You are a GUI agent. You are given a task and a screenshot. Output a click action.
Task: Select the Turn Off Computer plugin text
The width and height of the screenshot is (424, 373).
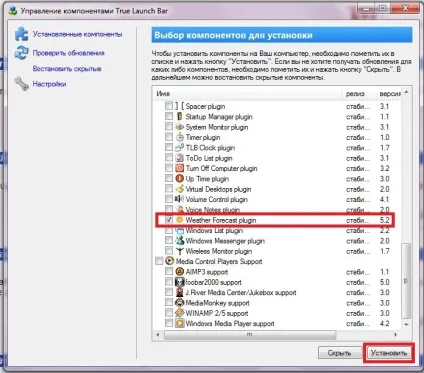click(x=221, y=168)
